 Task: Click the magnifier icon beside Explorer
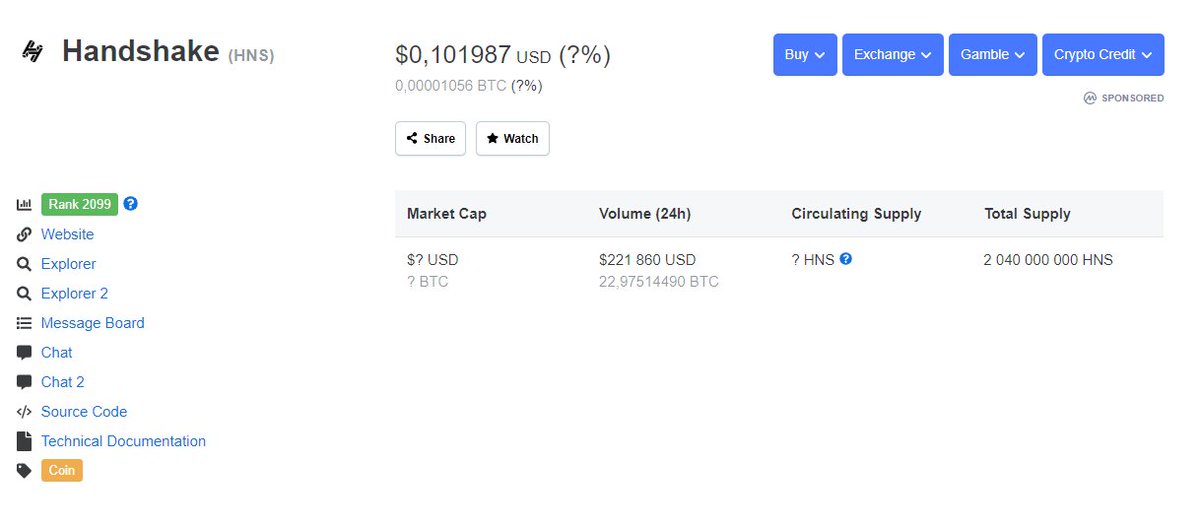click(24, 264)
